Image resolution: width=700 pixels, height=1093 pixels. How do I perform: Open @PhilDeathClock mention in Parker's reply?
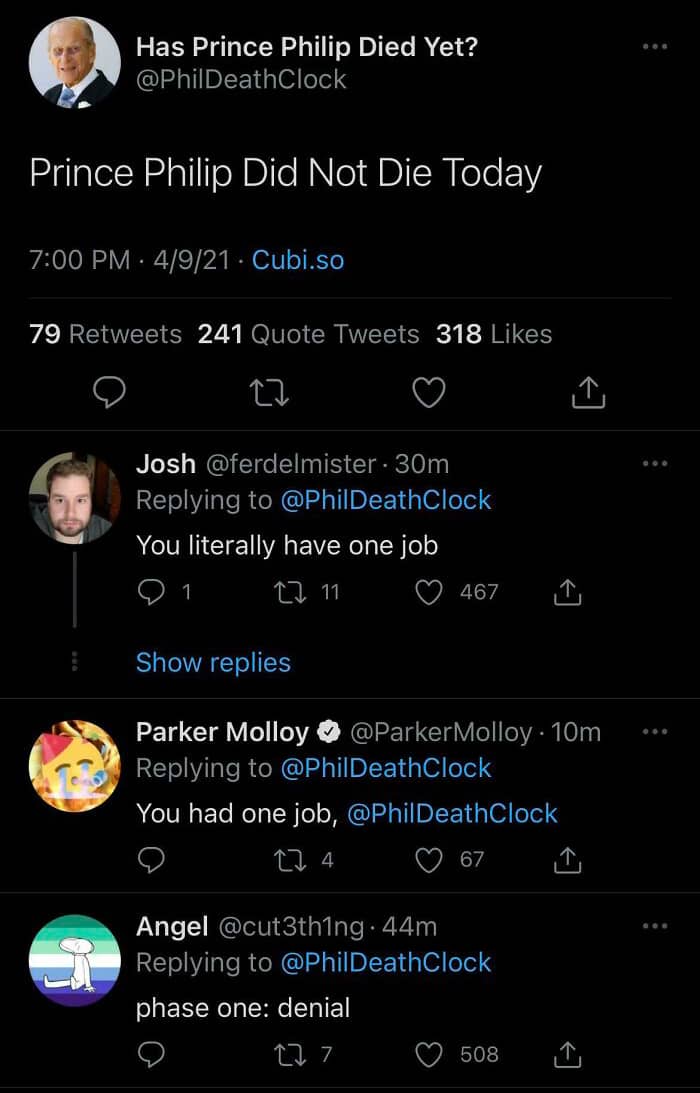pyautogui.click(x=452, y=813)
